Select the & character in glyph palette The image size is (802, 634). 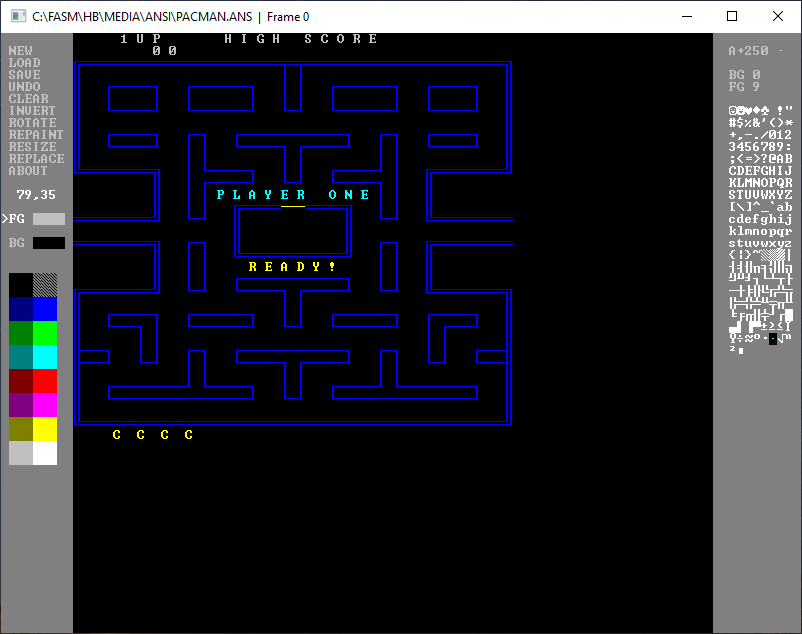[x=756, y=123]
